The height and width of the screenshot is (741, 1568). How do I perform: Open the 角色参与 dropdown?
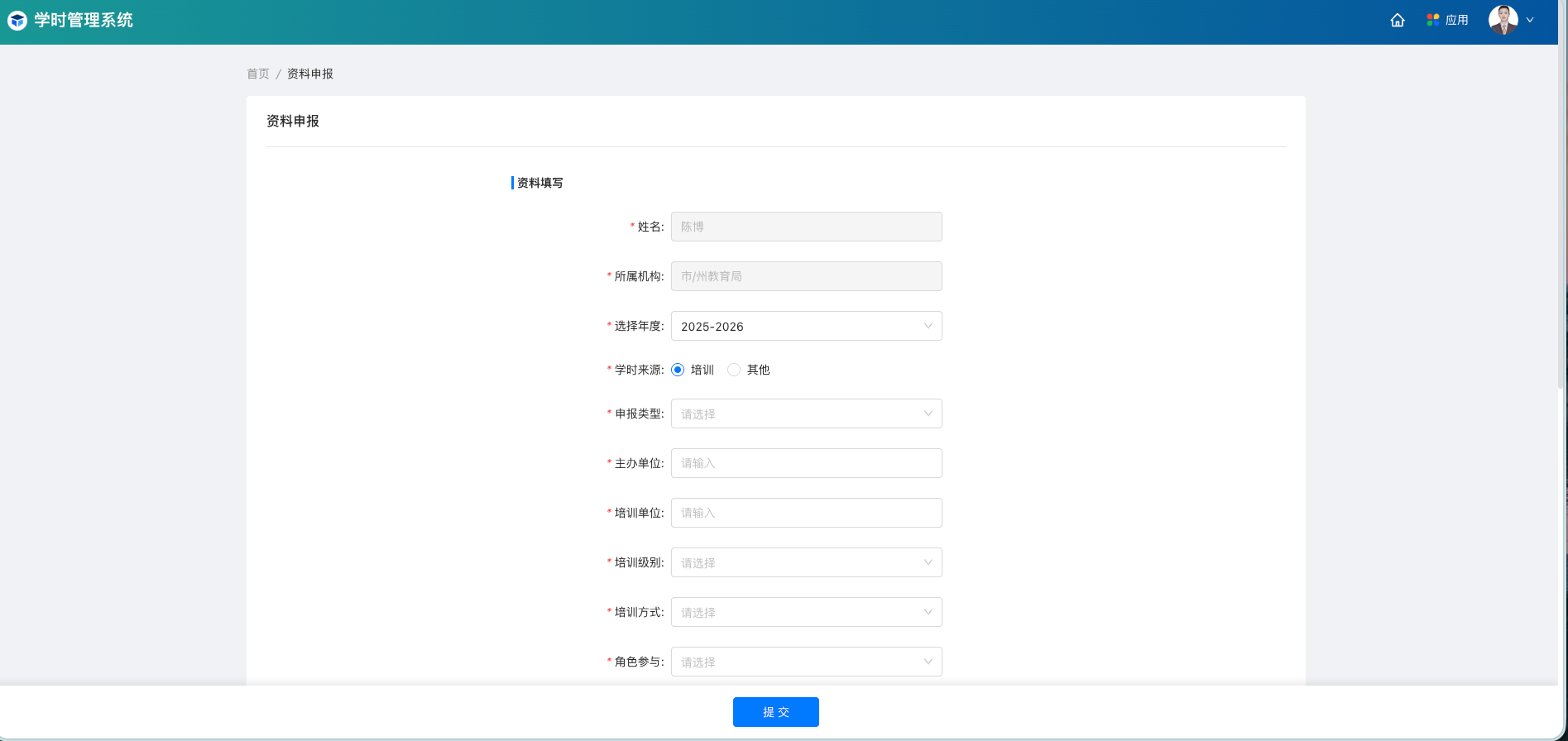point(806,662)
